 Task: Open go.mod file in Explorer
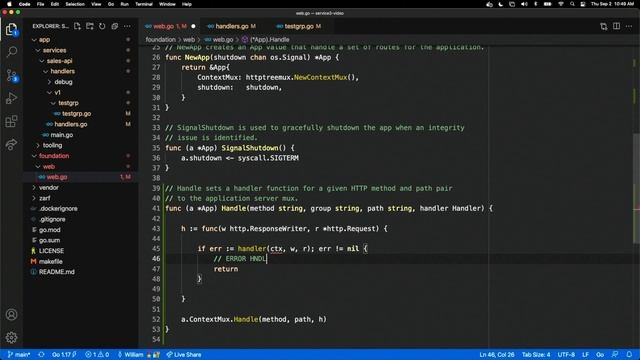[50, 230]
